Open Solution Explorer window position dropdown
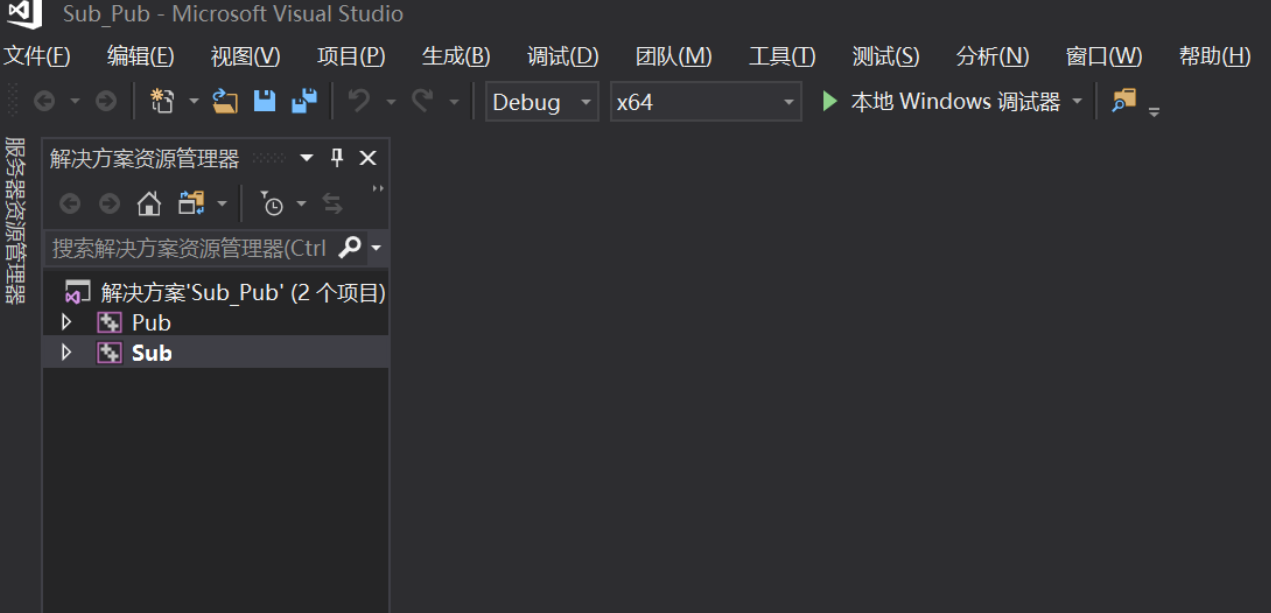1271x613 pixels. 307,158
